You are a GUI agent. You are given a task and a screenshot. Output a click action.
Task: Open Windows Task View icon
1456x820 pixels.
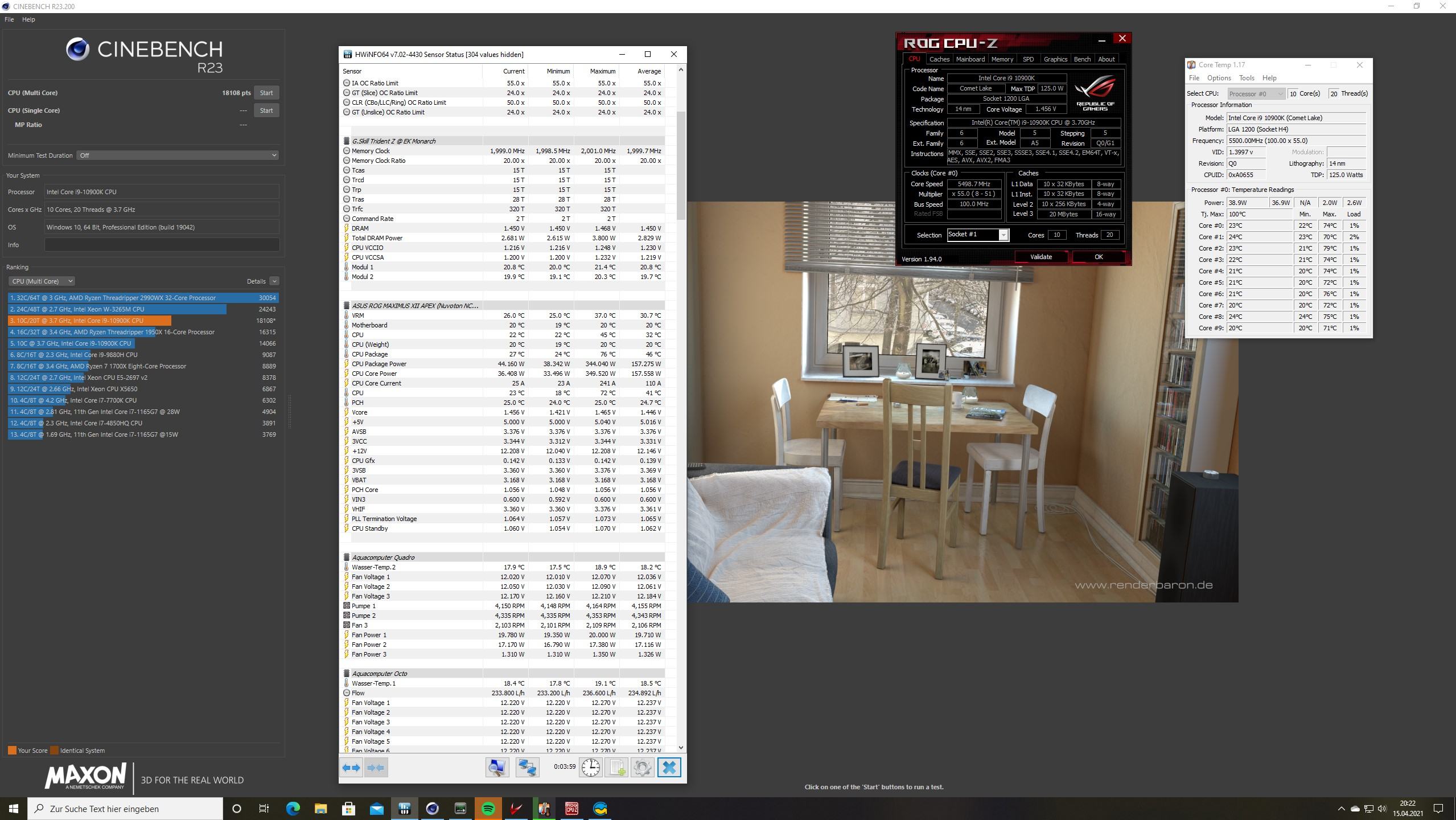coord(264,809)
